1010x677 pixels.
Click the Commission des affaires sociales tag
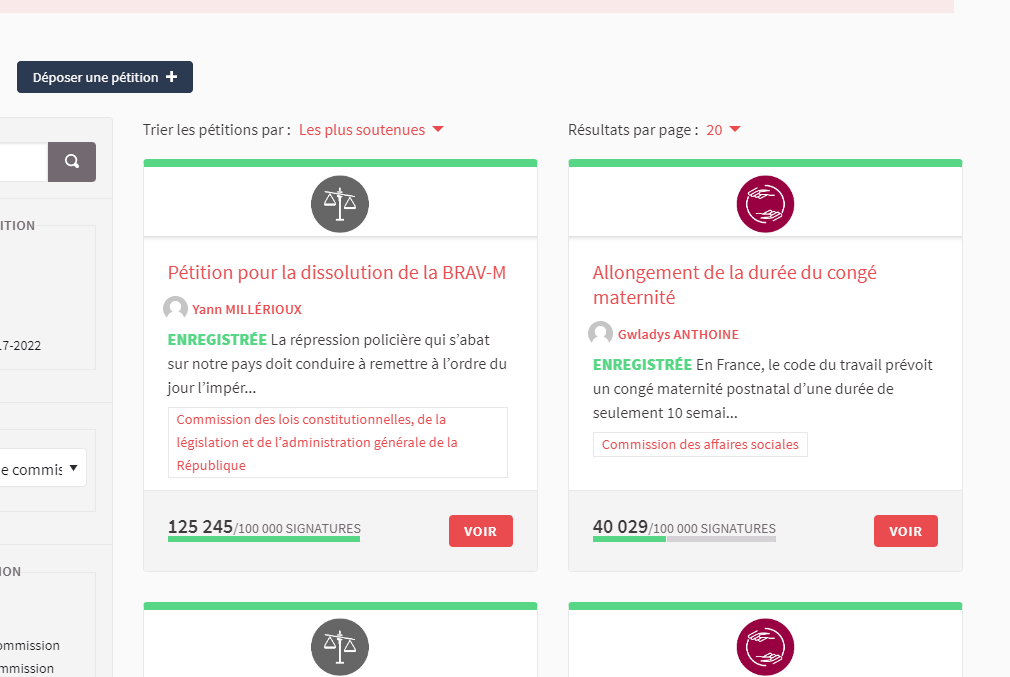tap(700, 444)
